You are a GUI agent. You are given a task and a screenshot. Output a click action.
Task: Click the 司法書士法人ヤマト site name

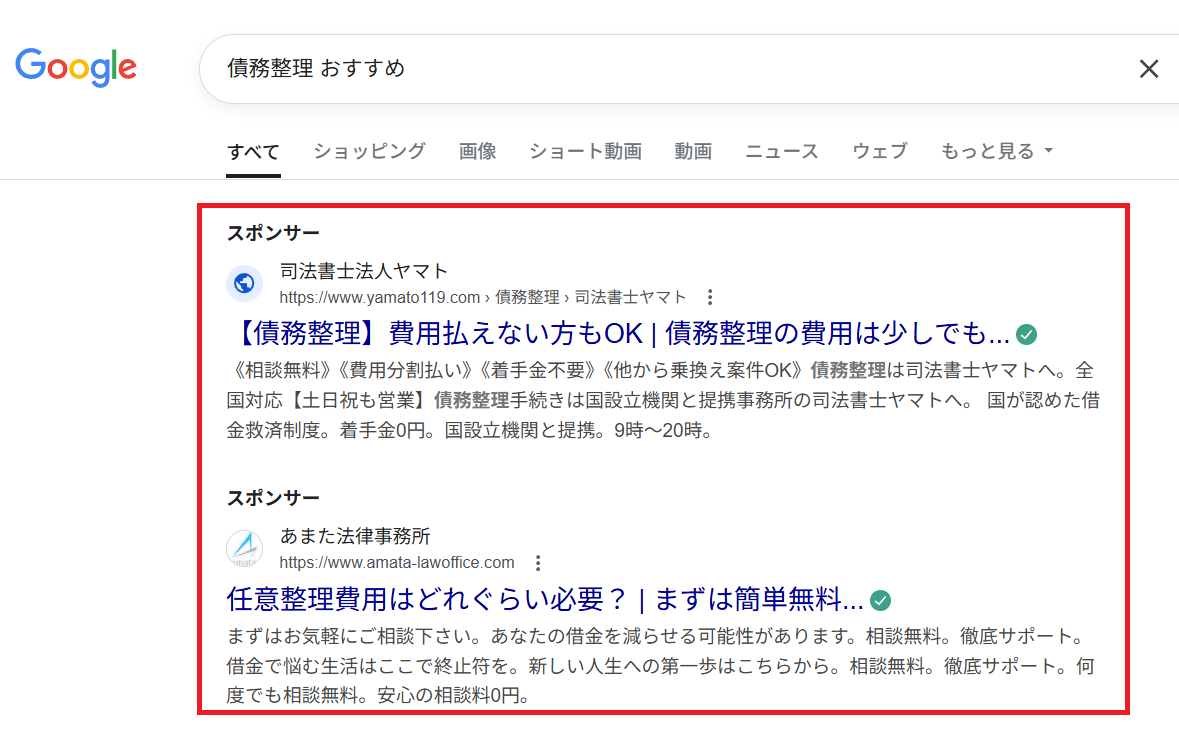364,271
